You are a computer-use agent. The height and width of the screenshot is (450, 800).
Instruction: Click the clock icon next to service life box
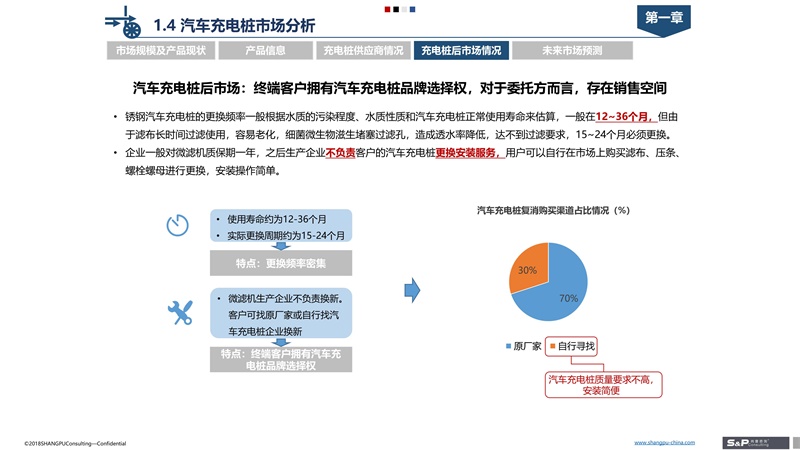[x=177, y=225]
